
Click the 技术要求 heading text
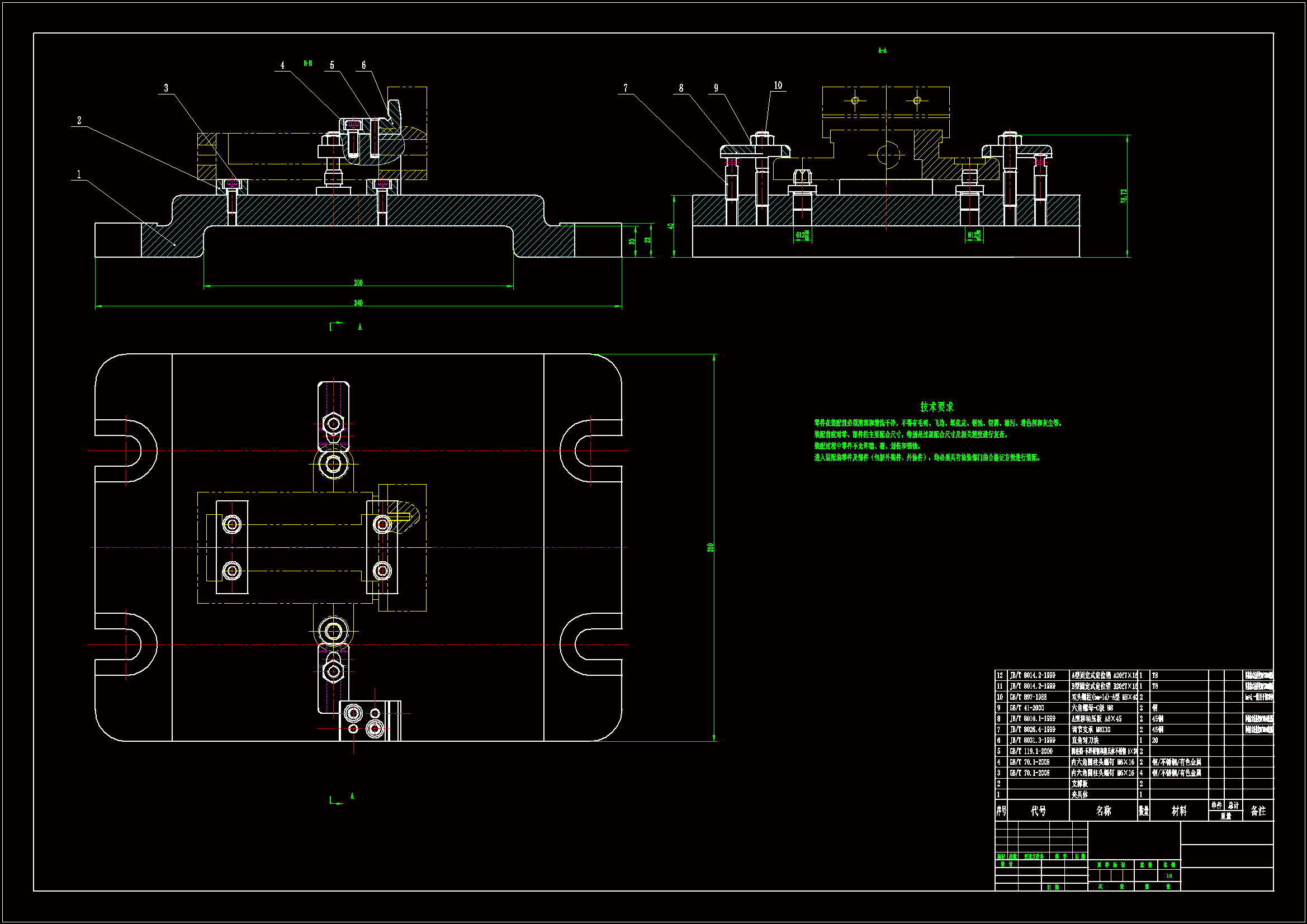click(x=936, y=406)
